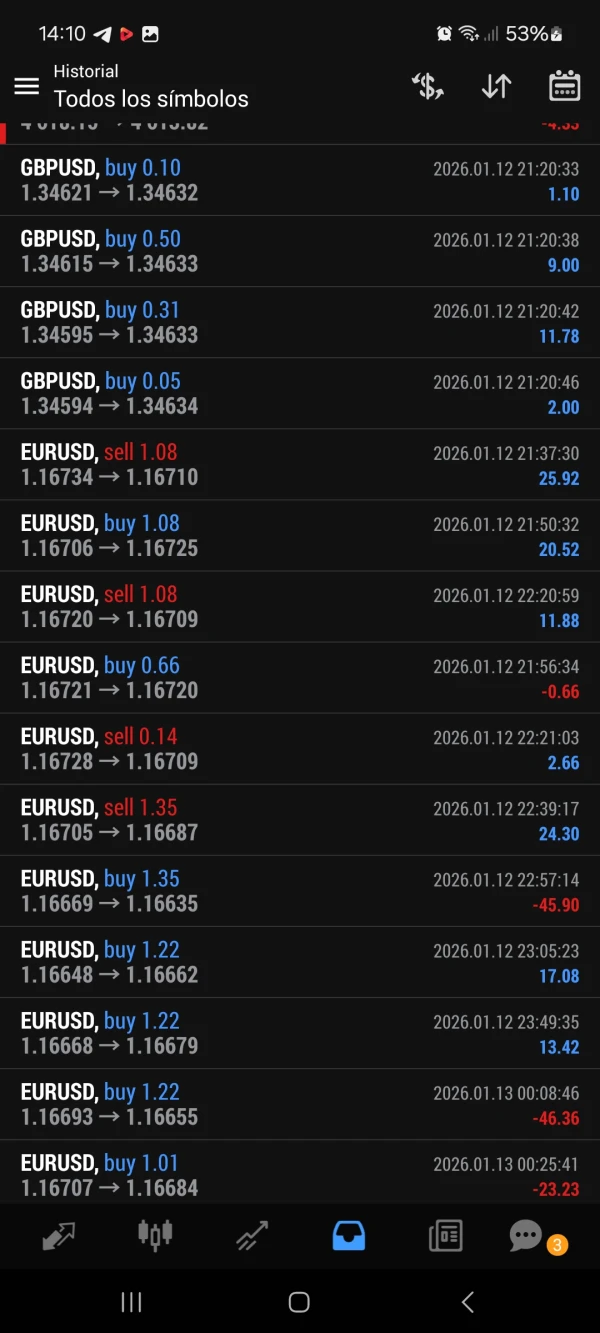
Task: Tap the currency symbol filter icon
Action: (428, 86)
